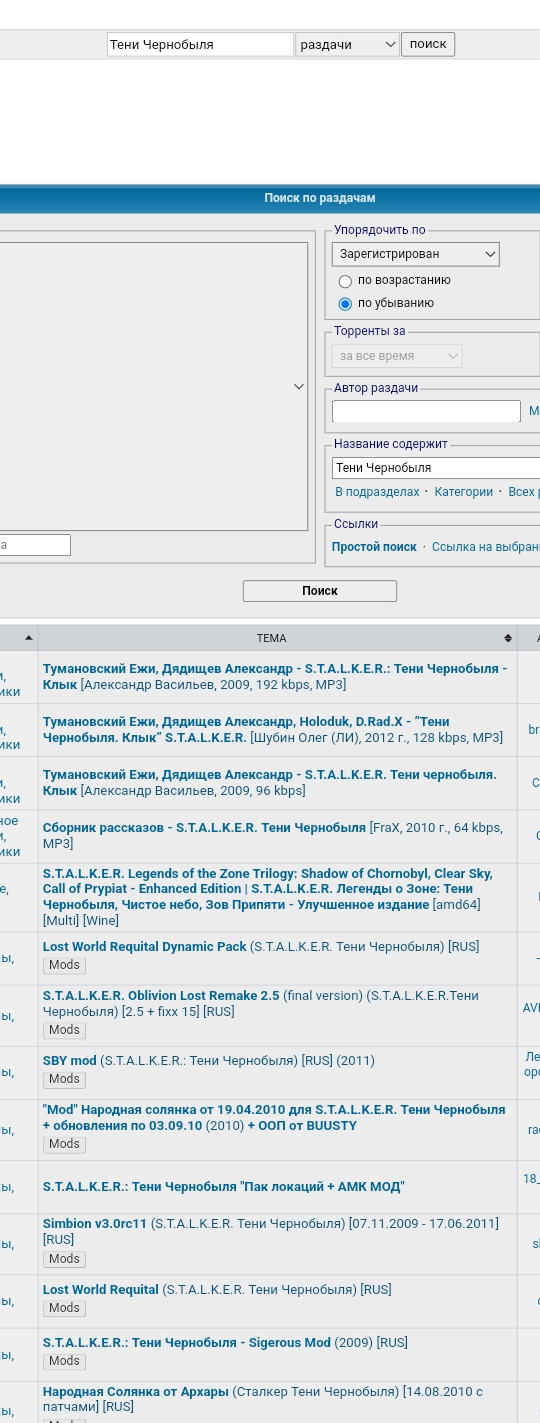The width and height of the screenshot is (540, 1423).
Task: Click the 'ТЕМА' column sort arrows
Action: [x=508, y=638]
